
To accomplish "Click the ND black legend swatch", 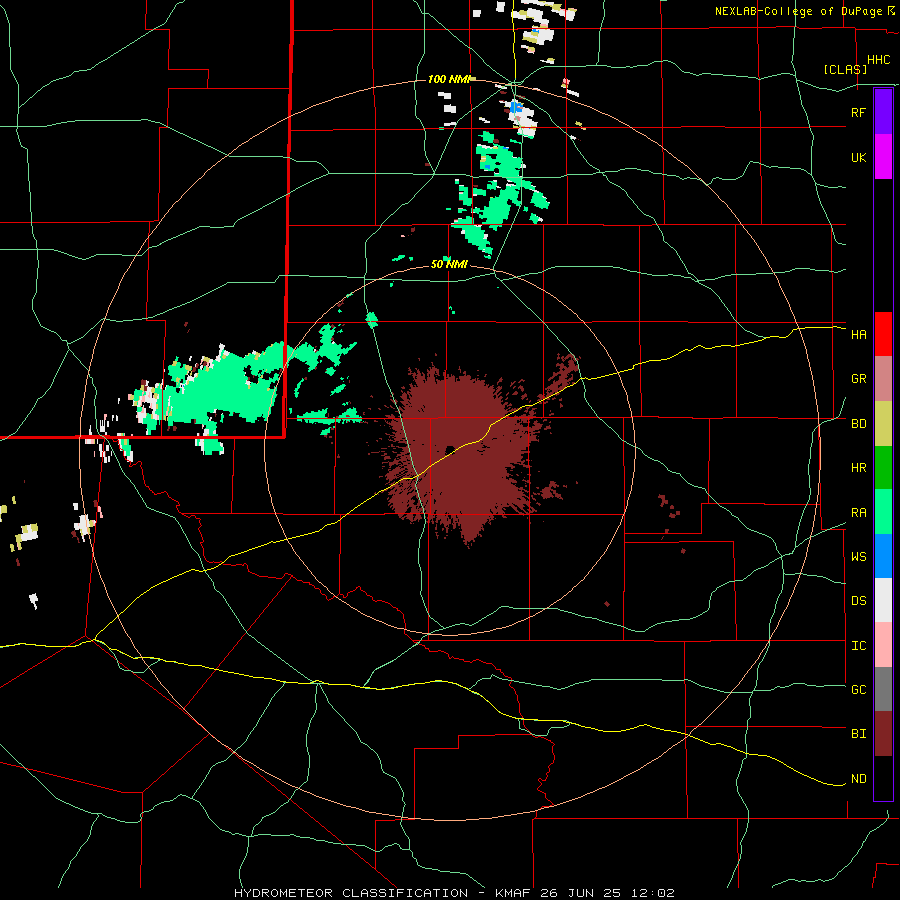I will 883,778.
